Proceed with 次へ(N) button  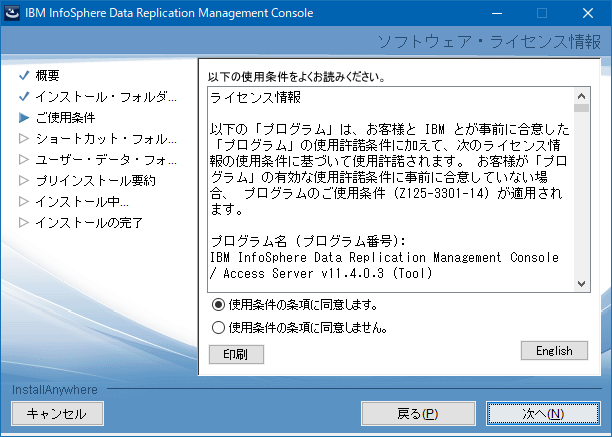coord(543,413)
